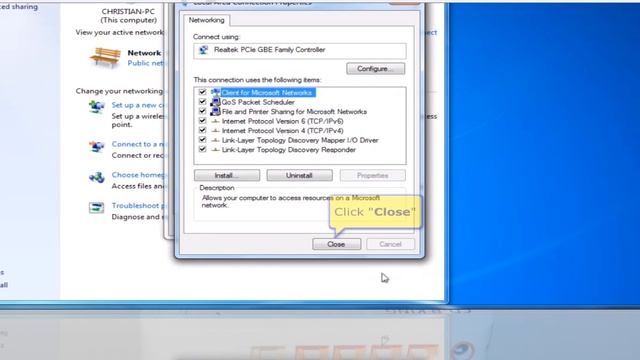Click the Cancel button
This screenshot has height=360, width=640.
[x=390, y=244]
